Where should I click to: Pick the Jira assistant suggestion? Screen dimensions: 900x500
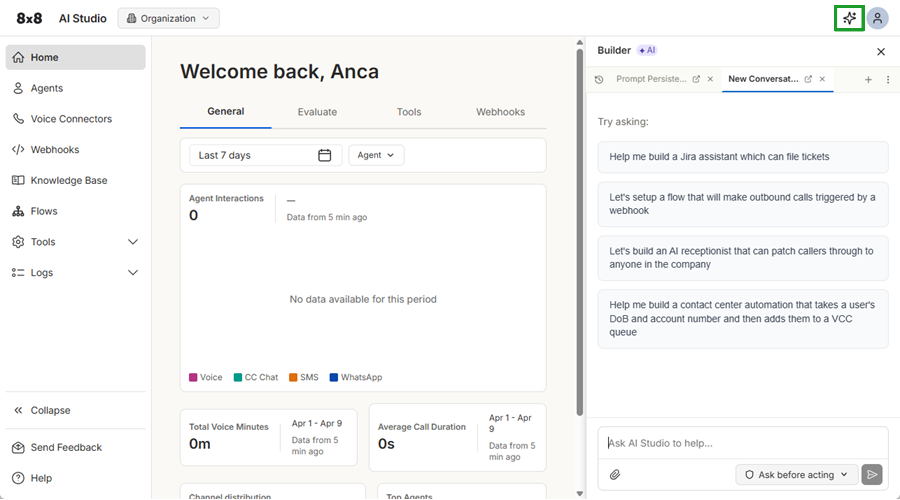(743, 157)
